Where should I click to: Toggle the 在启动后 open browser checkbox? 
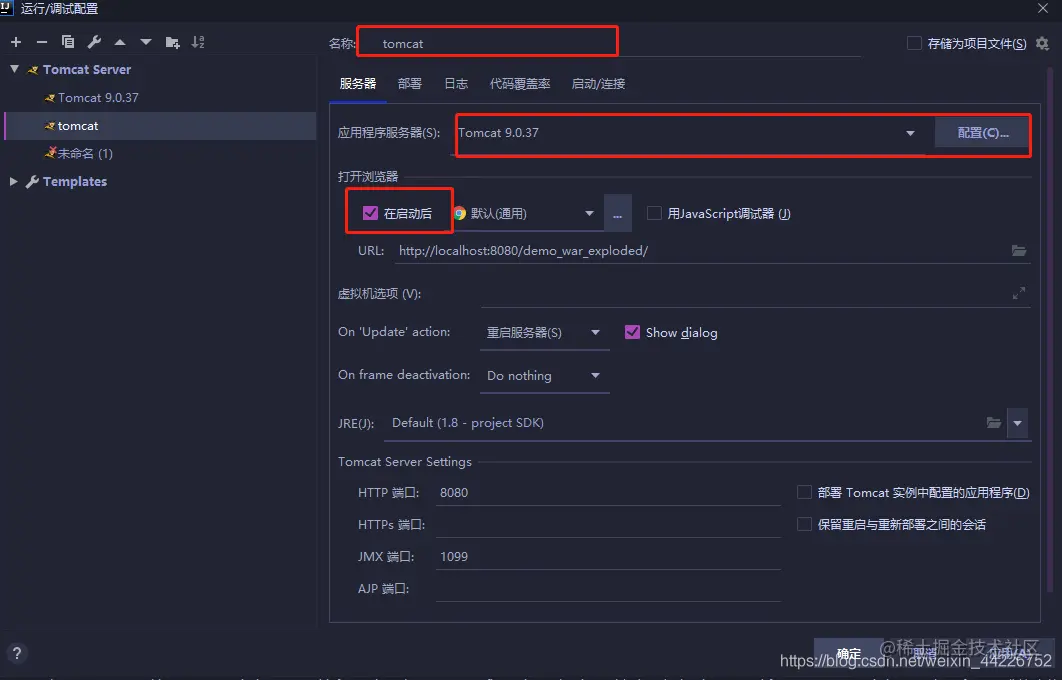pyautogui.click(x=371, y=211)
